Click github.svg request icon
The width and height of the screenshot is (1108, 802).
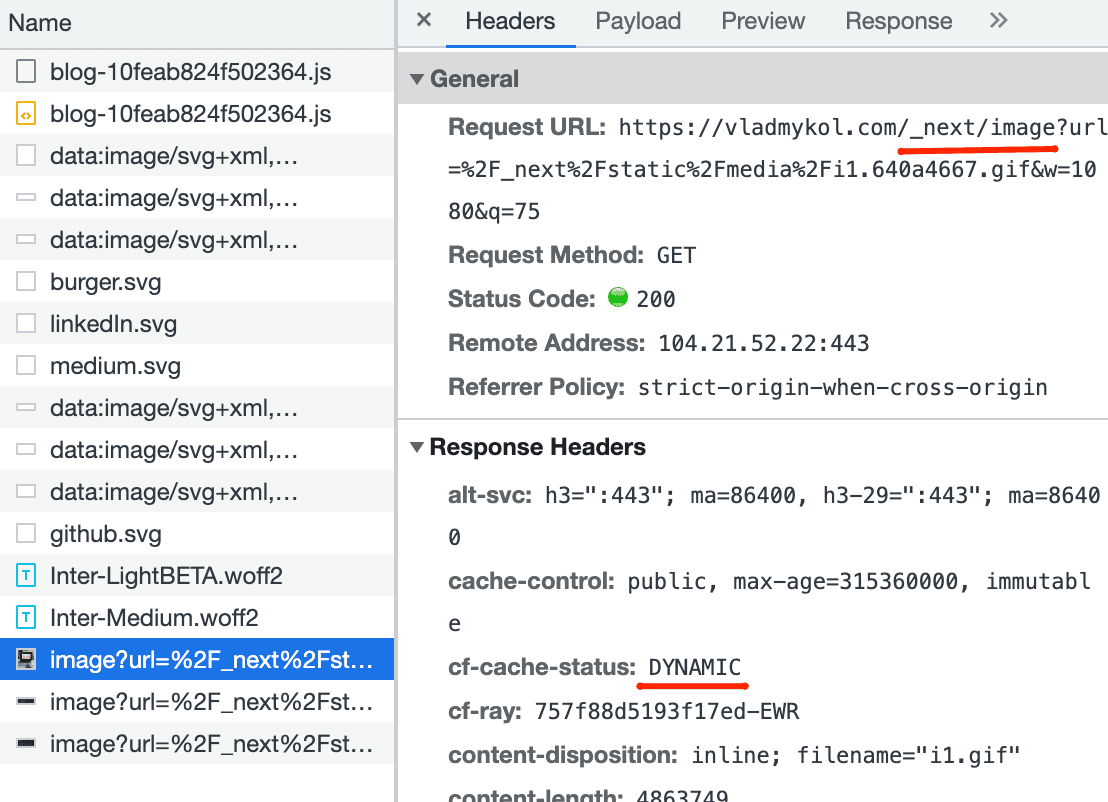click(x=27, y=534)
